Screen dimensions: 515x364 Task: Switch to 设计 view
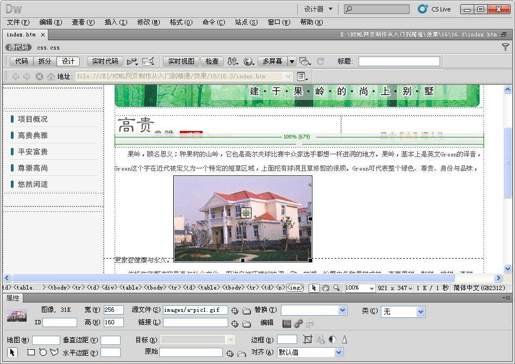(x=68, y=61)
